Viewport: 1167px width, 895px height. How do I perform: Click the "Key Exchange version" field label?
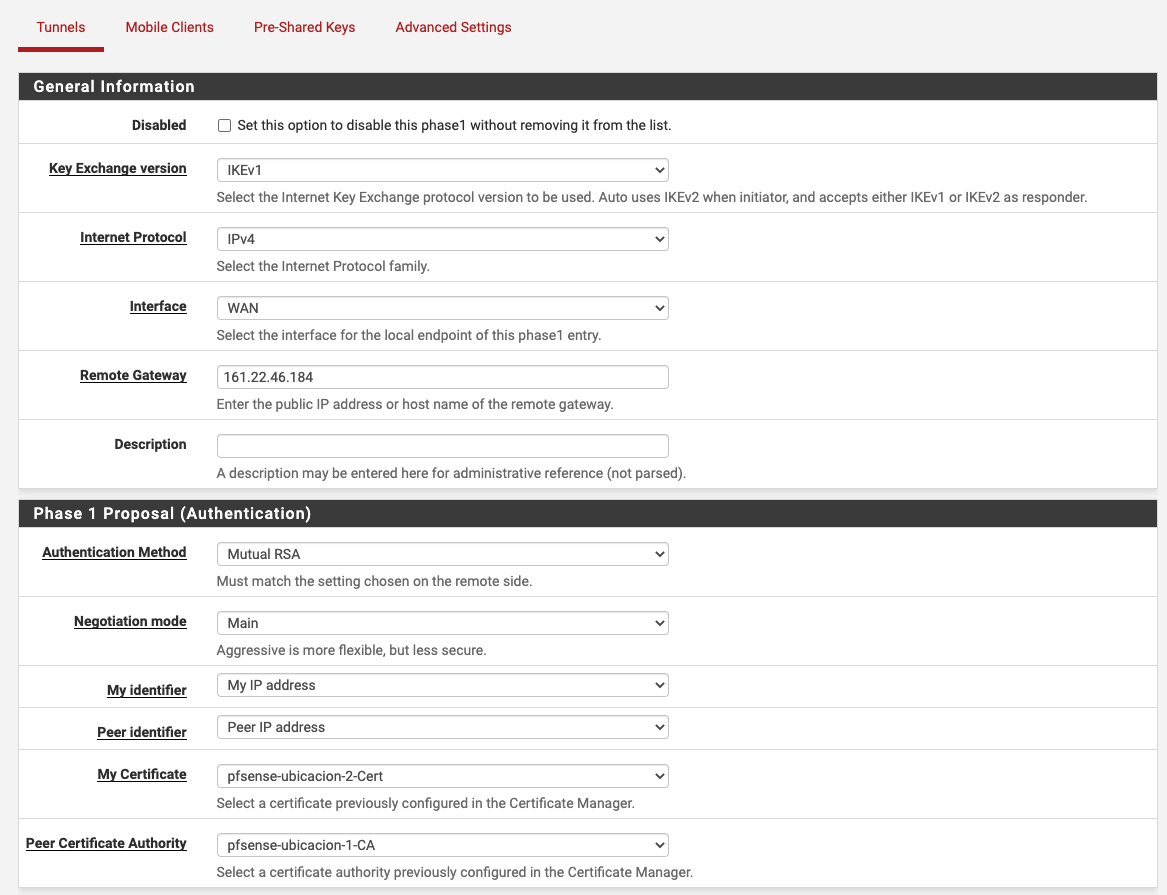118,168
